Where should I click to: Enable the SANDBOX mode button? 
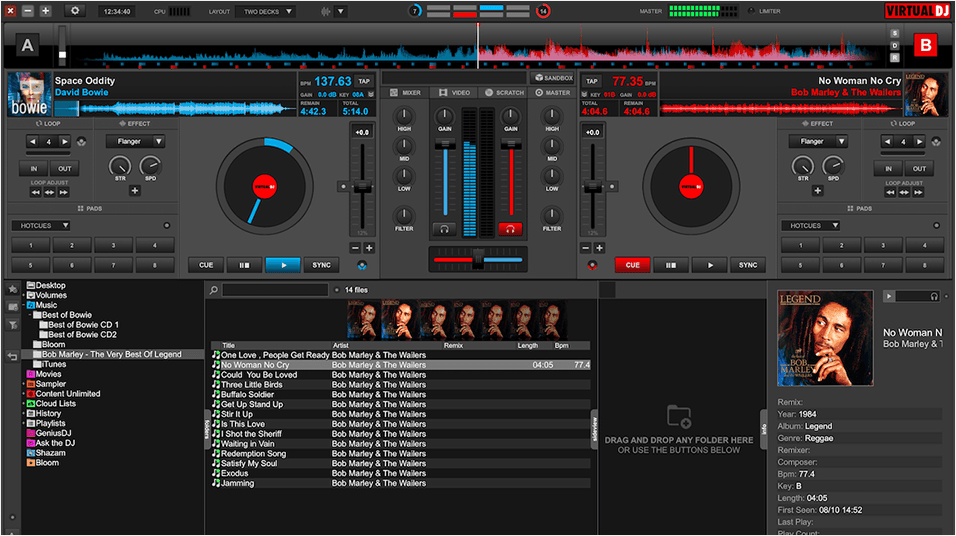[554, 77]
